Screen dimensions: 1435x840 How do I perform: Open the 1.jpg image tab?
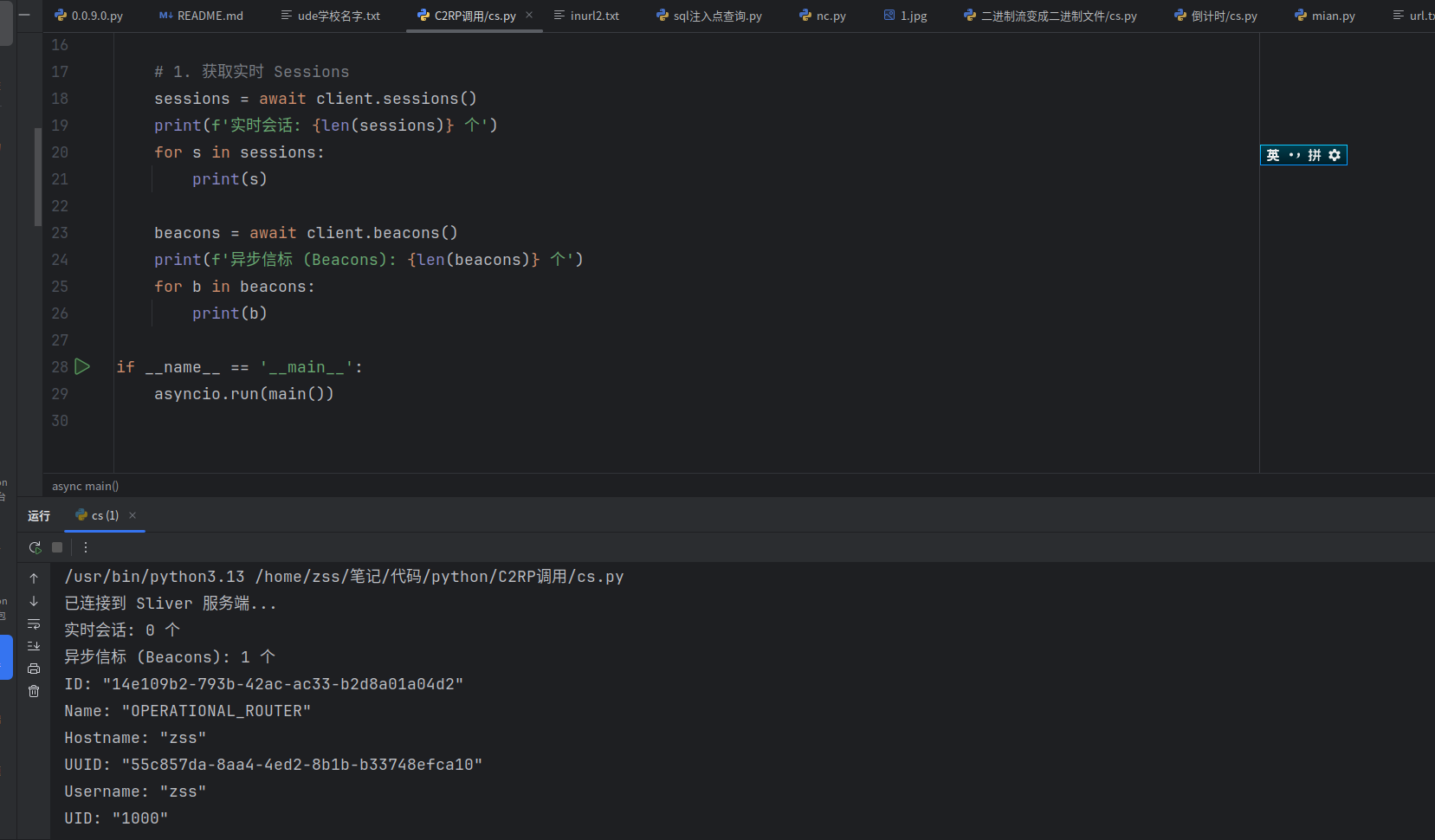(x=905, y=16)
